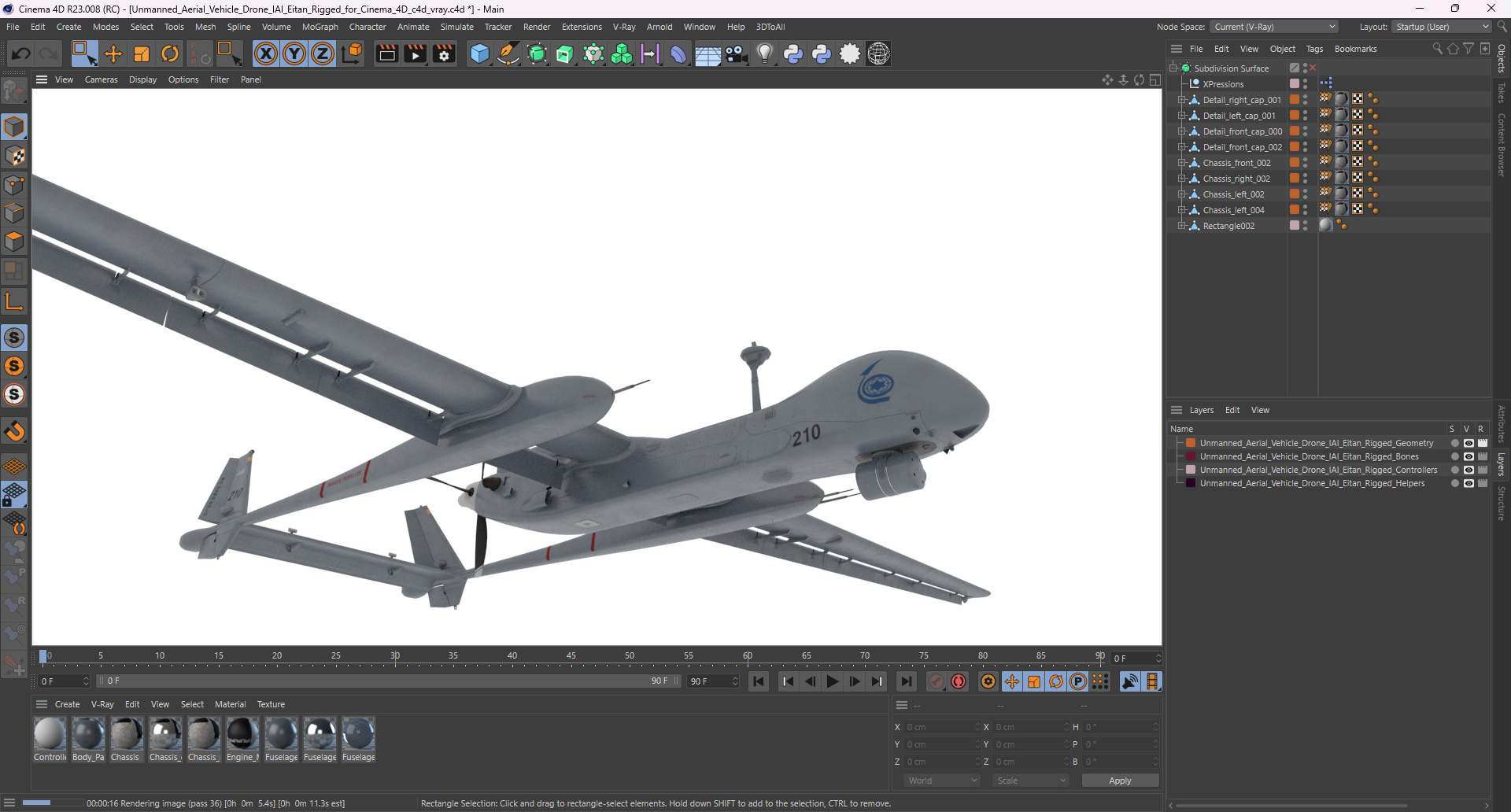Click the Camera object icon

coord(736,54)
